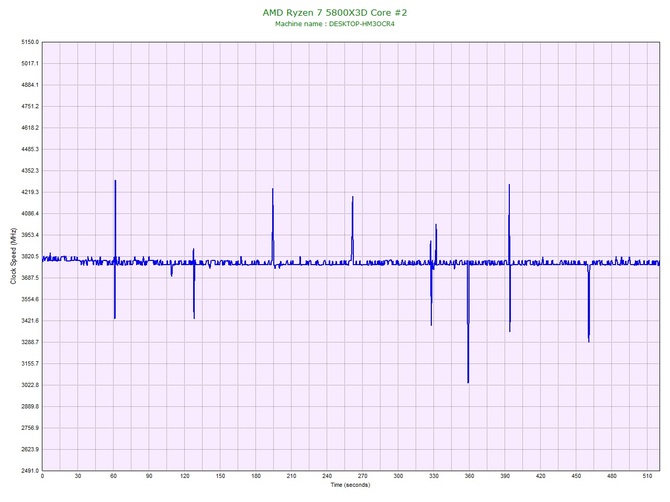Click the y-axis value 2756.9
The height and width of the screenshot is (502, 670).
pos(30,428)
